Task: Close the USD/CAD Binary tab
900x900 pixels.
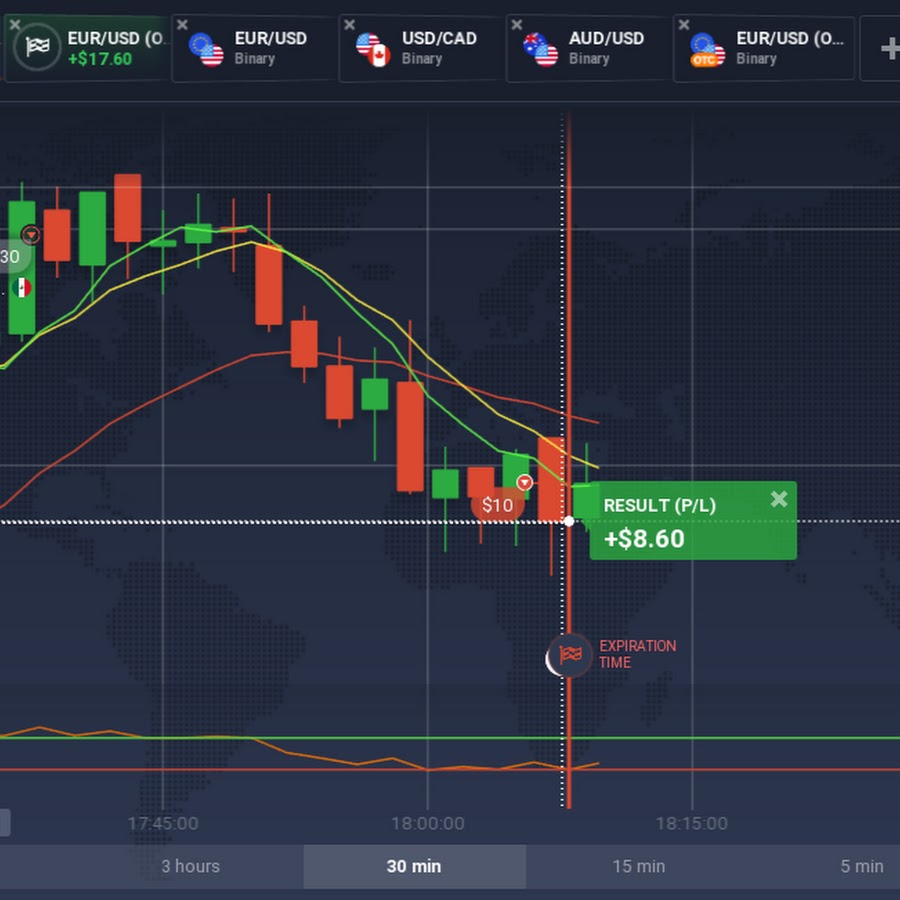Action: (348, 24)
